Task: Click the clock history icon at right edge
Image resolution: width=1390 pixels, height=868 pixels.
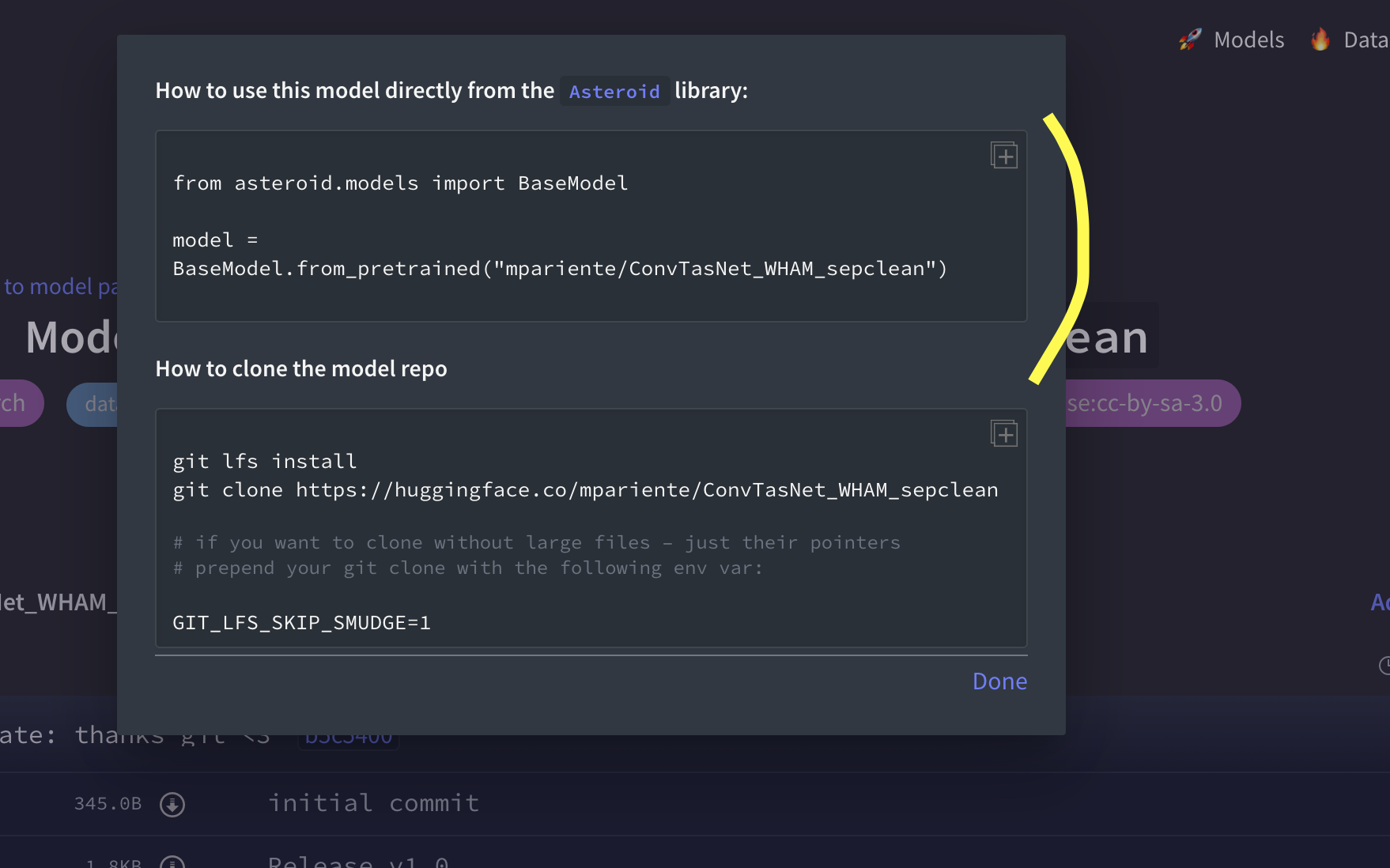Action: click(1384, 666)
